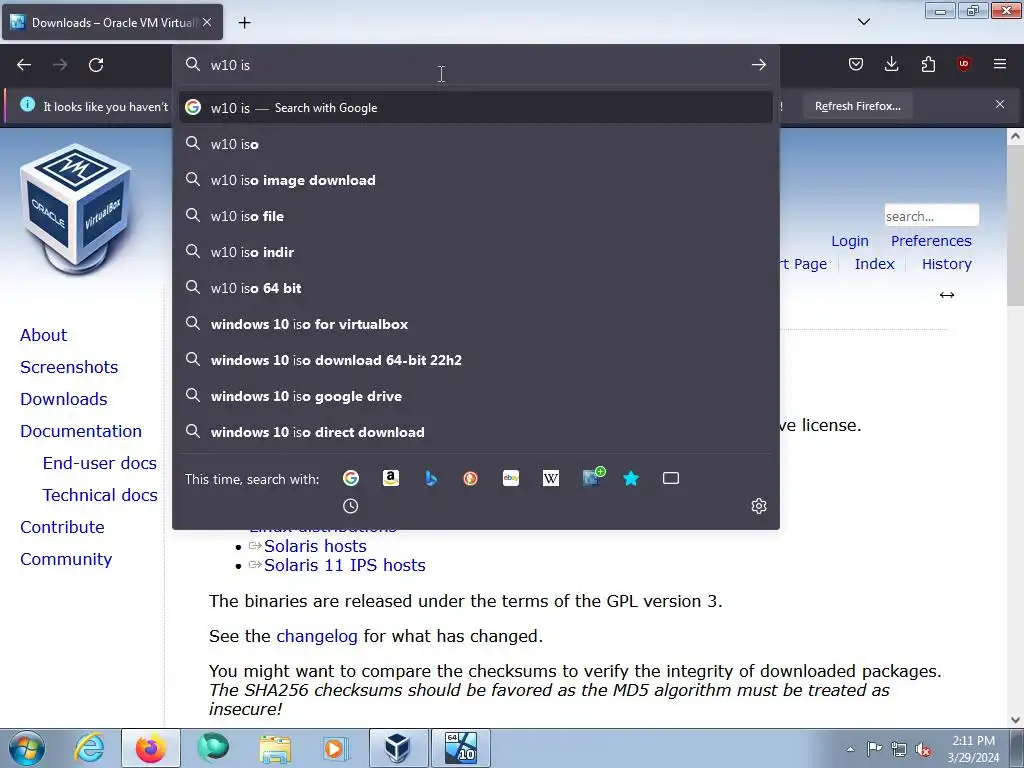Search this time with DuckDuckGo
This screenshot has height=768, width=1024.
coord(470,479)
